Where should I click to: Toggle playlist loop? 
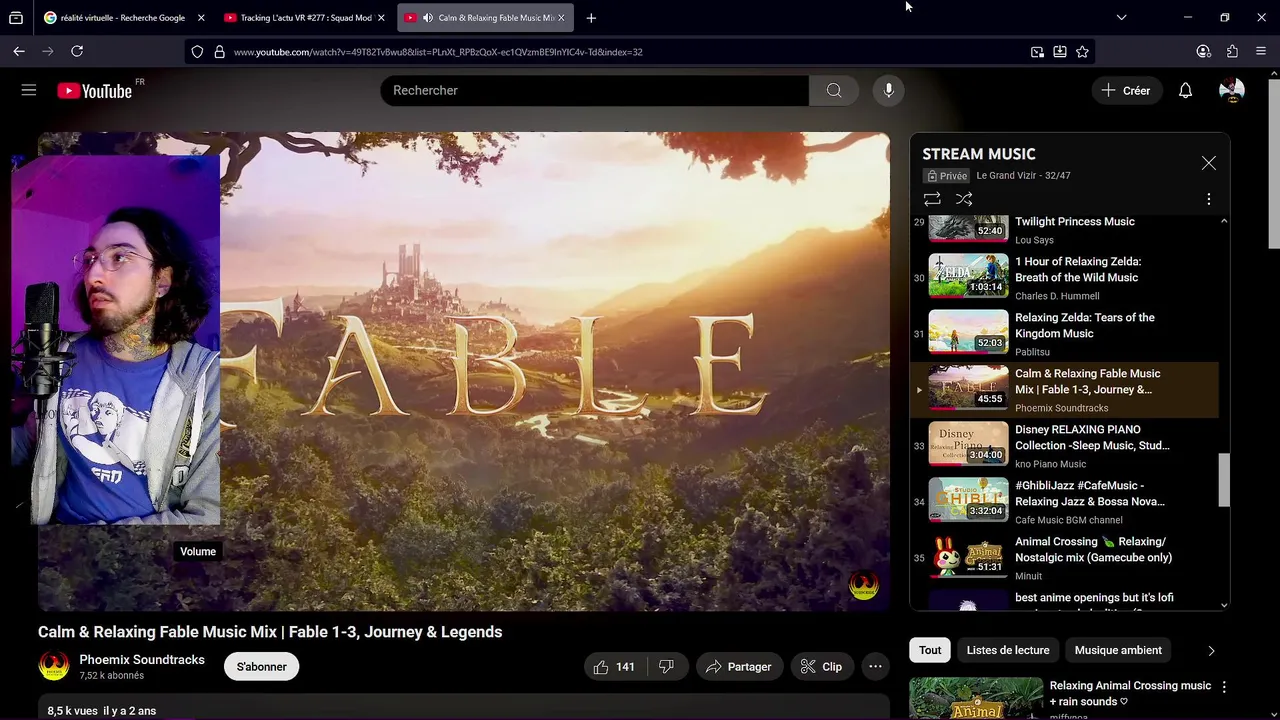[x=932, y=199]
